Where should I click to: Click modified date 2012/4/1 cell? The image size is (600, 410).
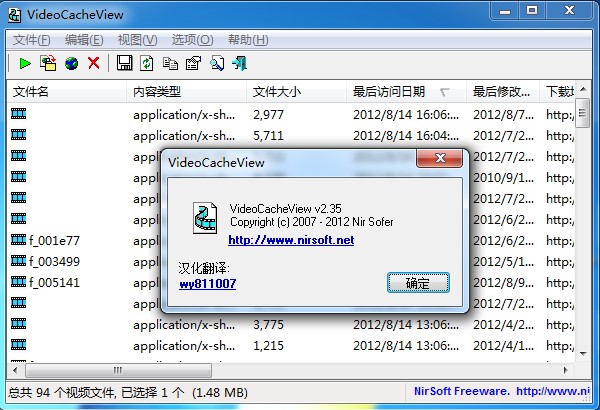503,346
